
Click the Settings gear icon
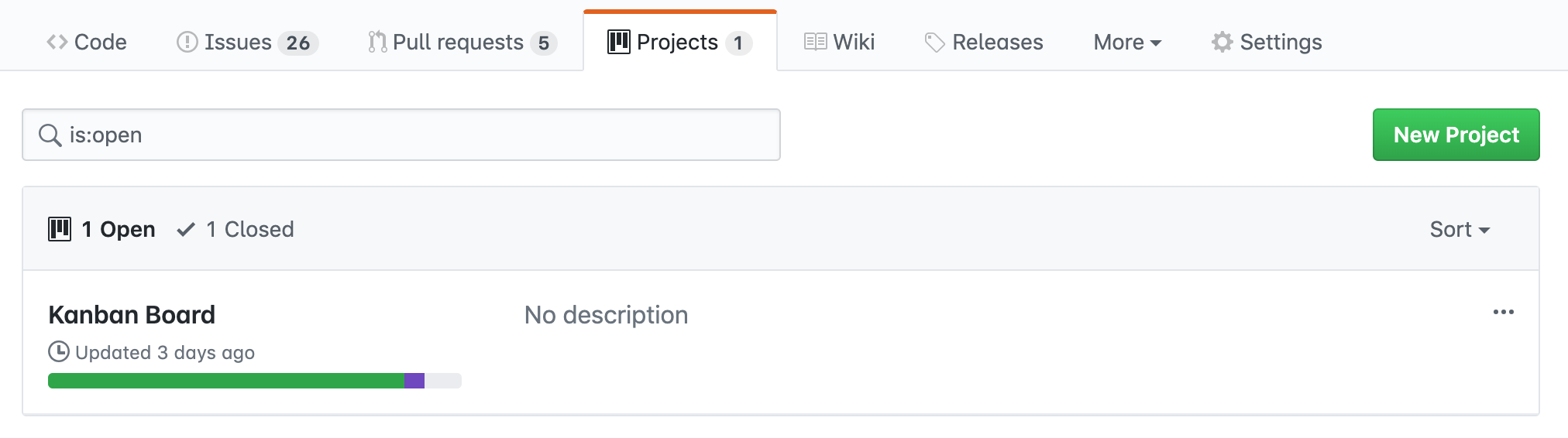click(1222, 43)
